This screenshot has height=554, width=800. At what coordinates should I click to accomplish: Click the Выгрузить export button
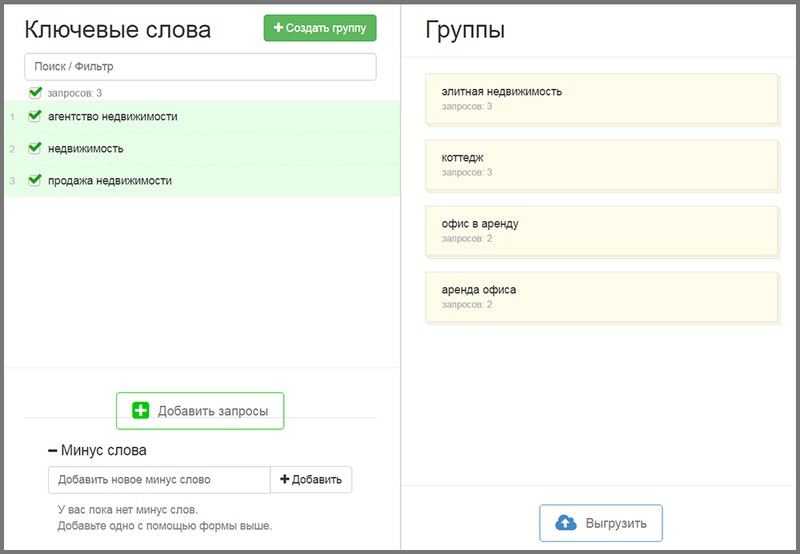pos(601,523)
